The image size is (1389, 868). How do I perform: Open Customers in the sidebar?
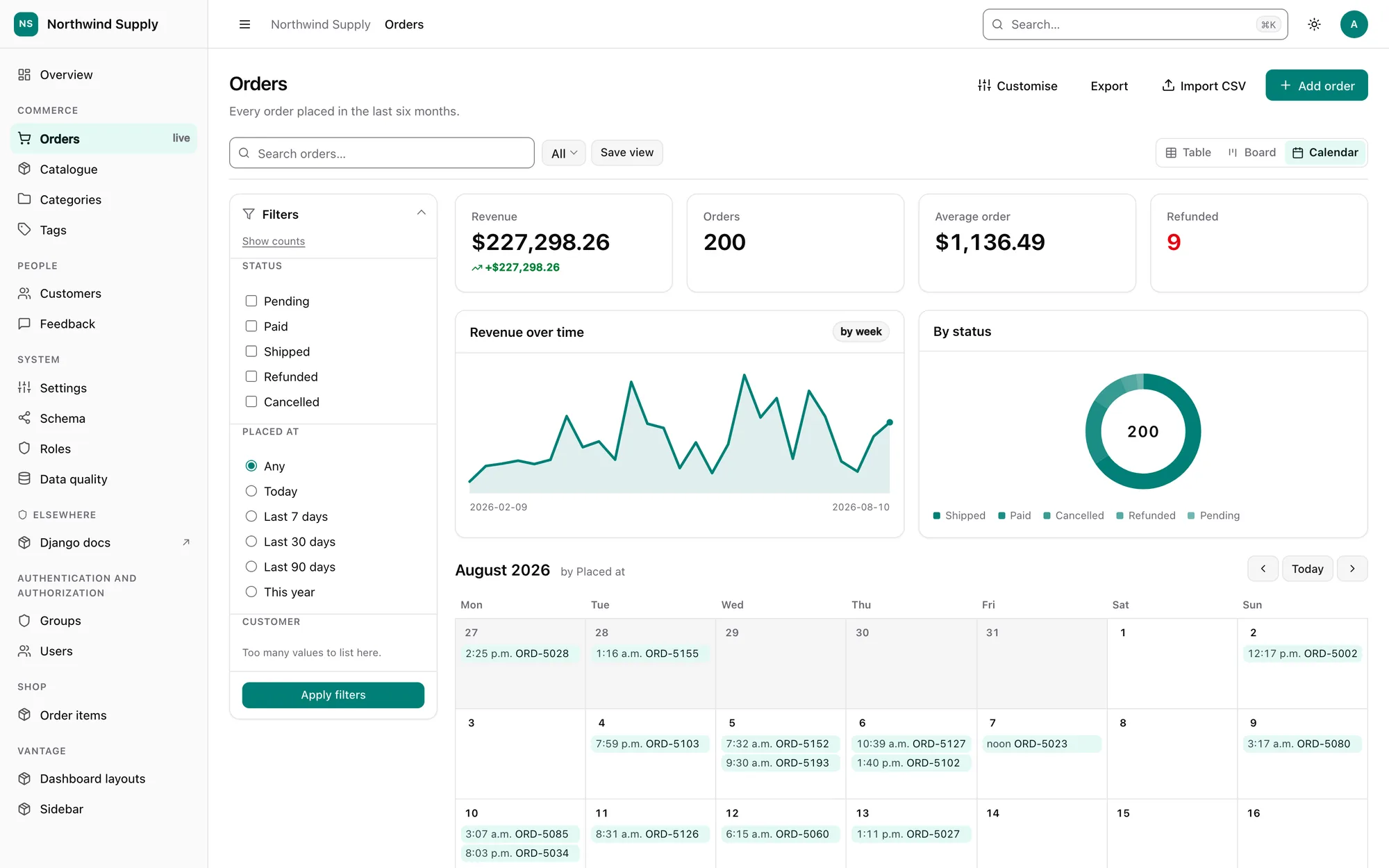point(104,294)
